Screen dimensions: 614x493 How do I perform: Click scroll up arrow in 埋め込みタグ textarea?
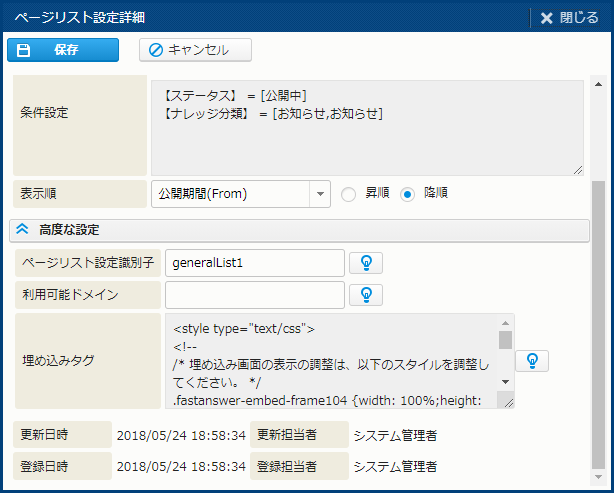click(505, 323)
